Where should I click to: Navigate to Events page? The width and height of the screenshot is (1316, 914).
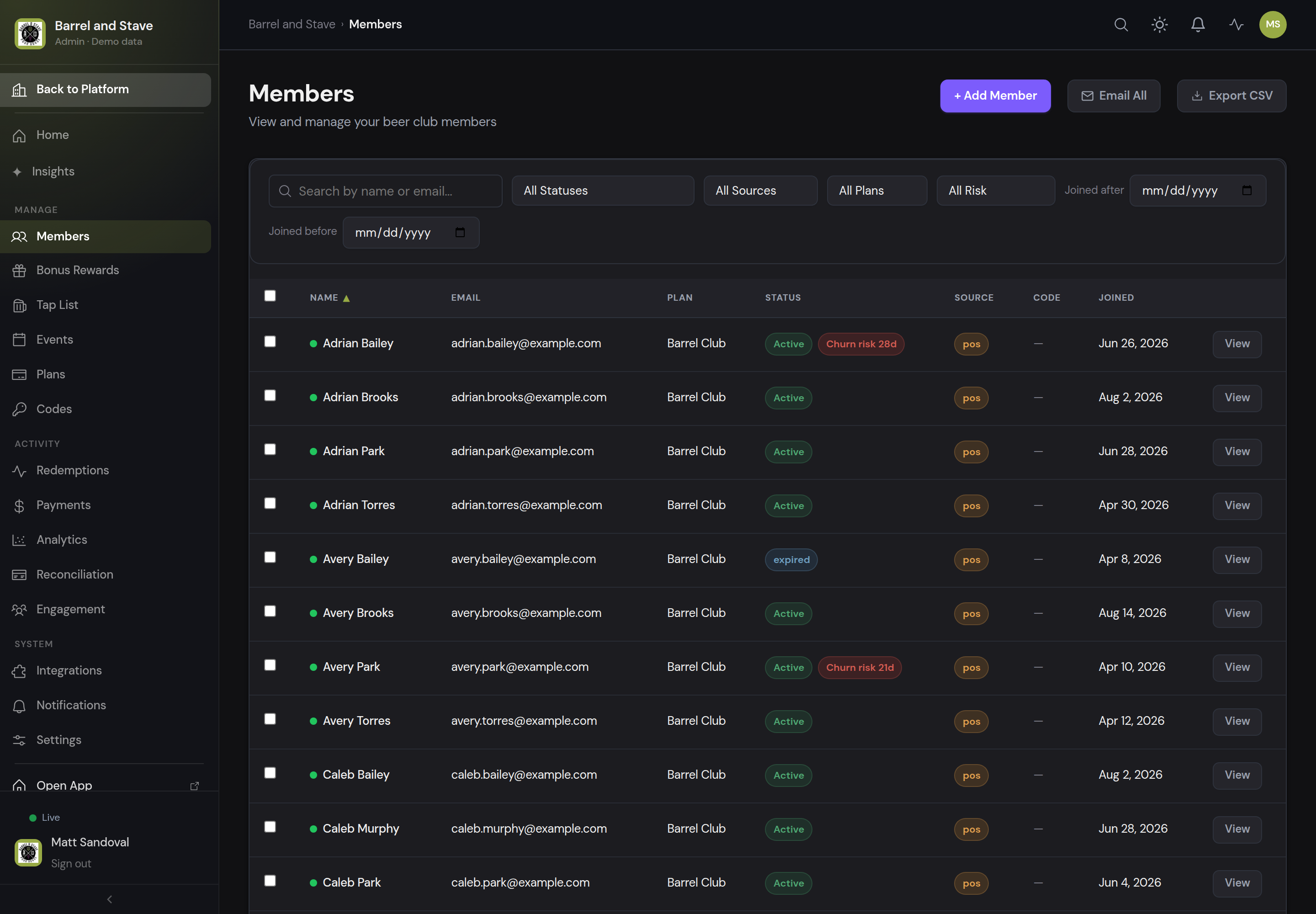coord(106,340)
